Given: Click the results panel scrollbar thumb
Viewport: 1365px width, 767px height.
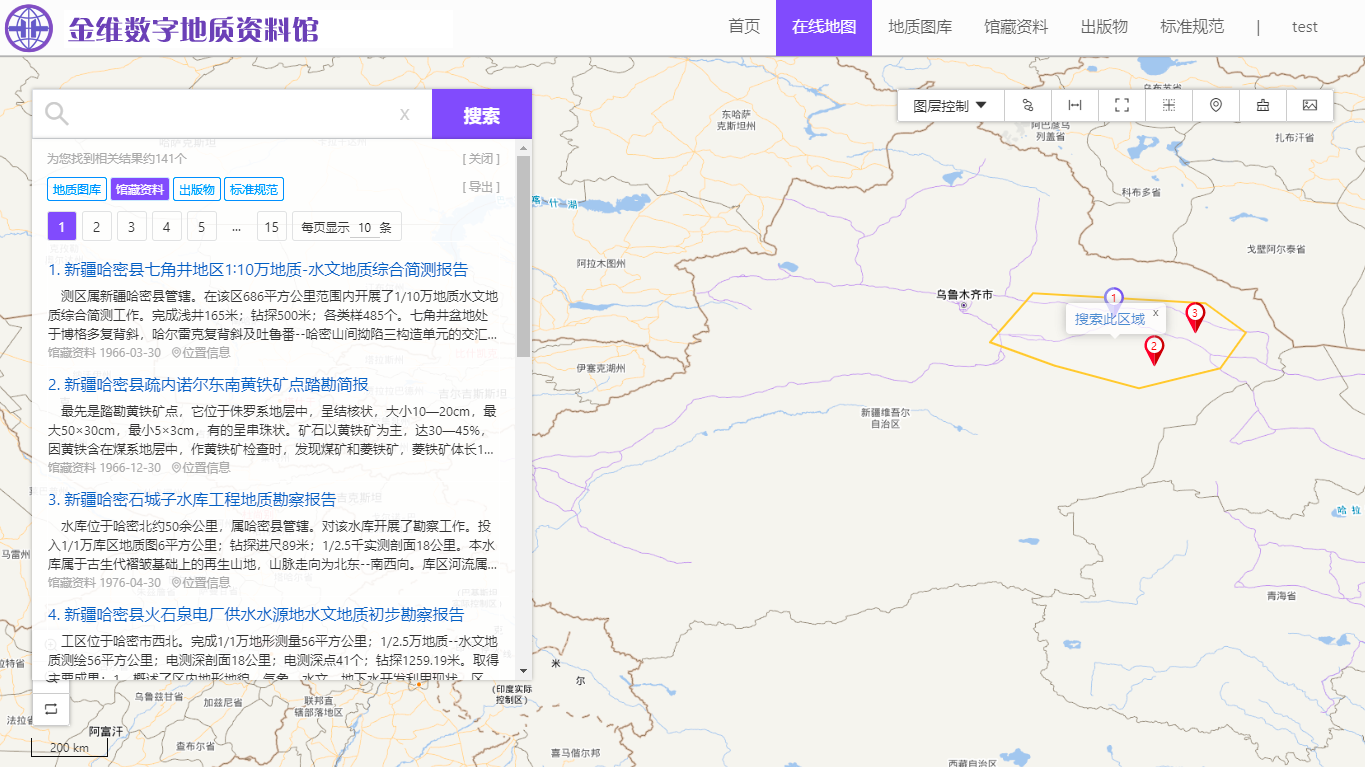Looking at the screenshot, I should pos(523,256).
